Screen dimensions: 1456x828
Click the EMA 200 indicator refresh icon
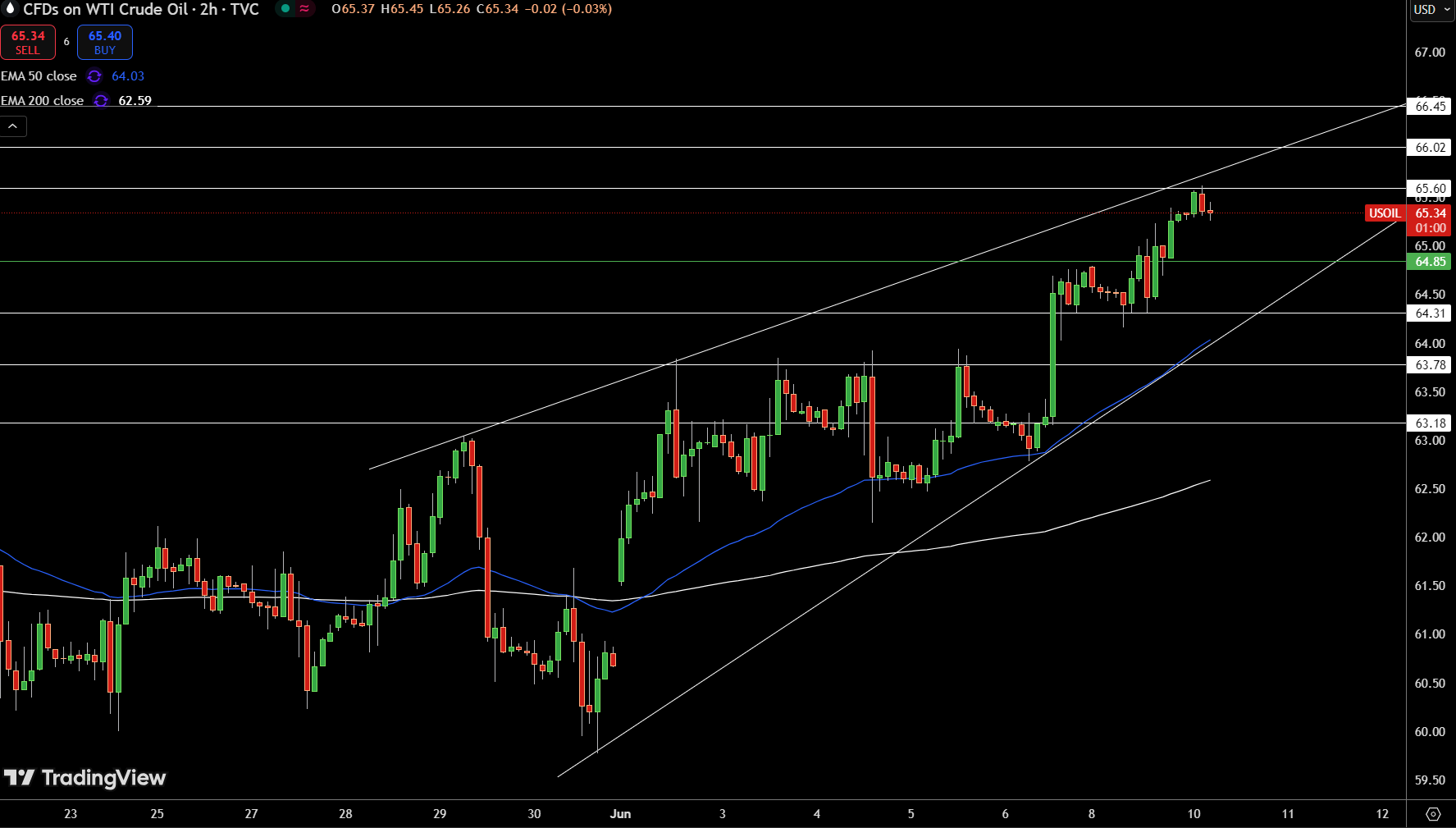[x=101, y=101]
